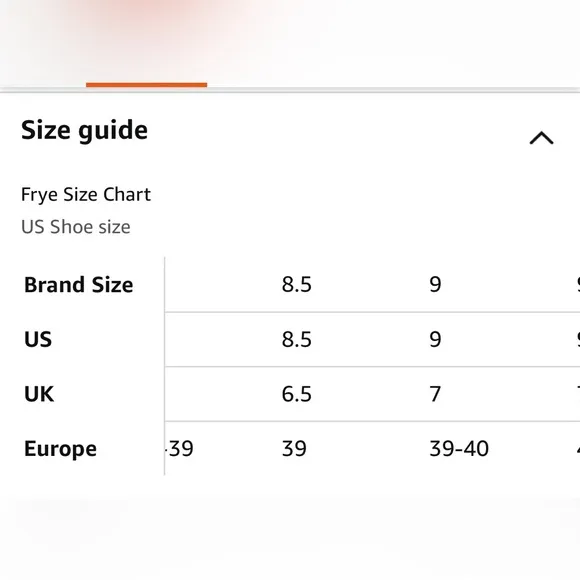Viewport: 580px width, 580px height.
Task: Click the Frye Size Chart title
Action: tap(86, 195)
